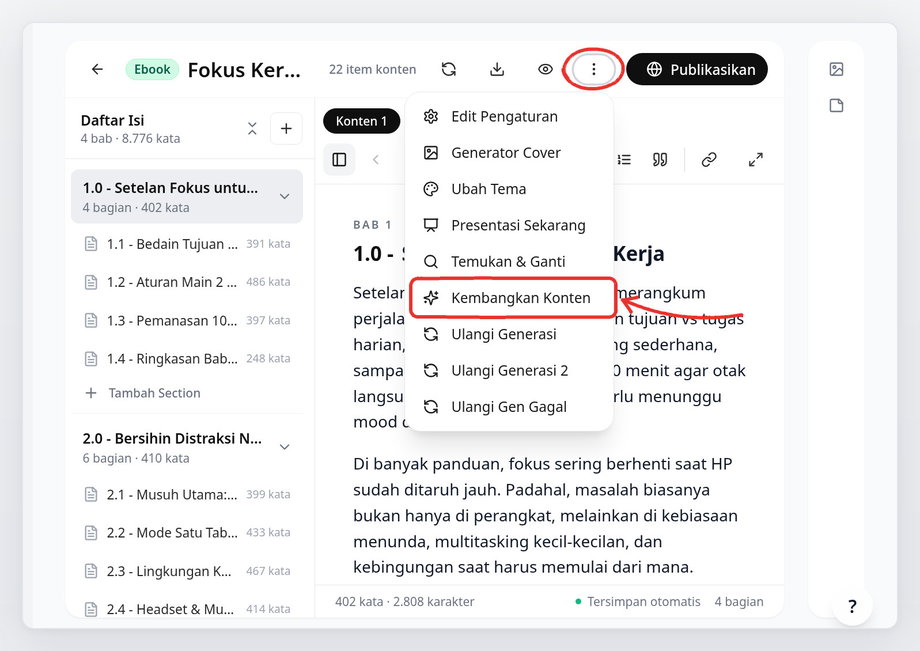Toggle the sidebar panel layout icon
920x651 pixels.
pyautogui.click(x=339, y=160)
